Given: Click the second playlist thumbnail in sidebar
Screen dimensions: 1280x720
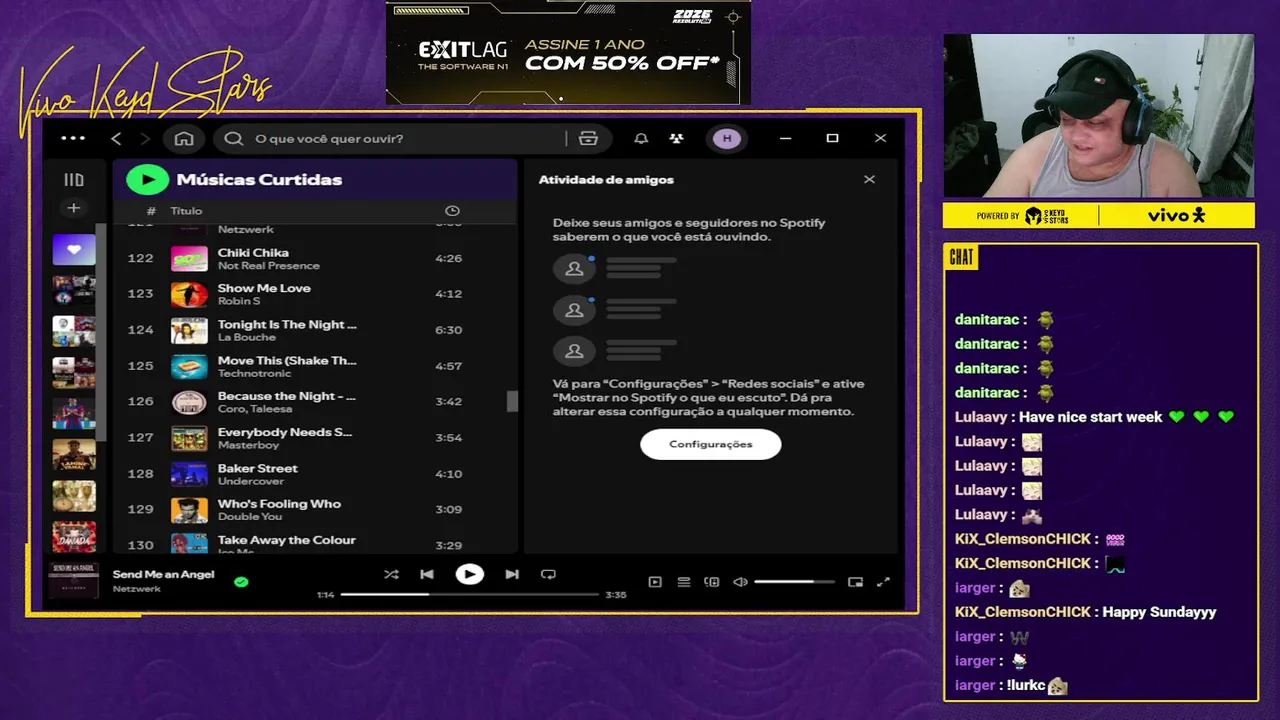Looking at the screenshot, I should (x=74, y=290).
